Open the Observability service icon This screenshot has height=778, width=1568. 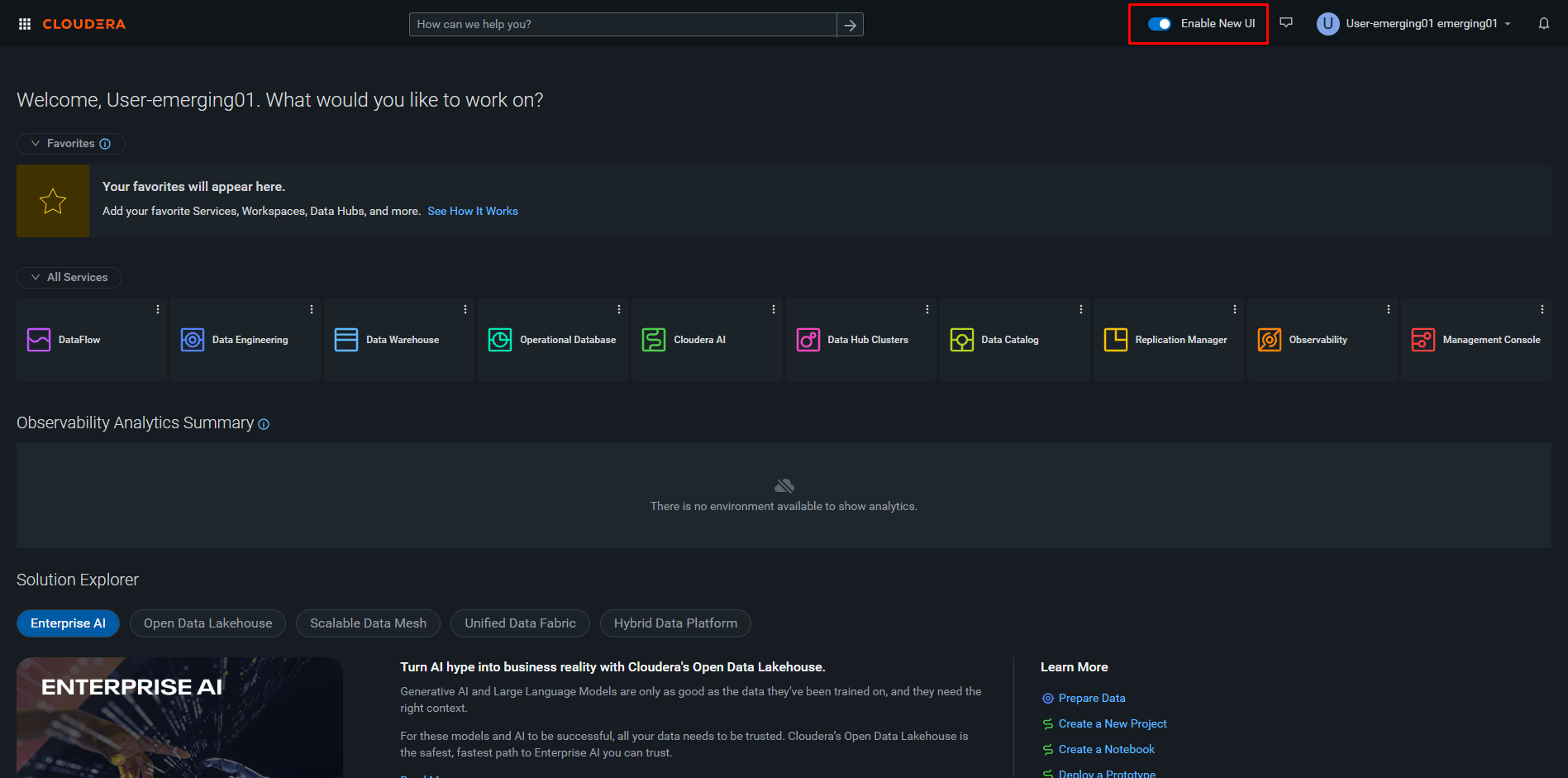pyautogui.click(x=1270, y=340)
